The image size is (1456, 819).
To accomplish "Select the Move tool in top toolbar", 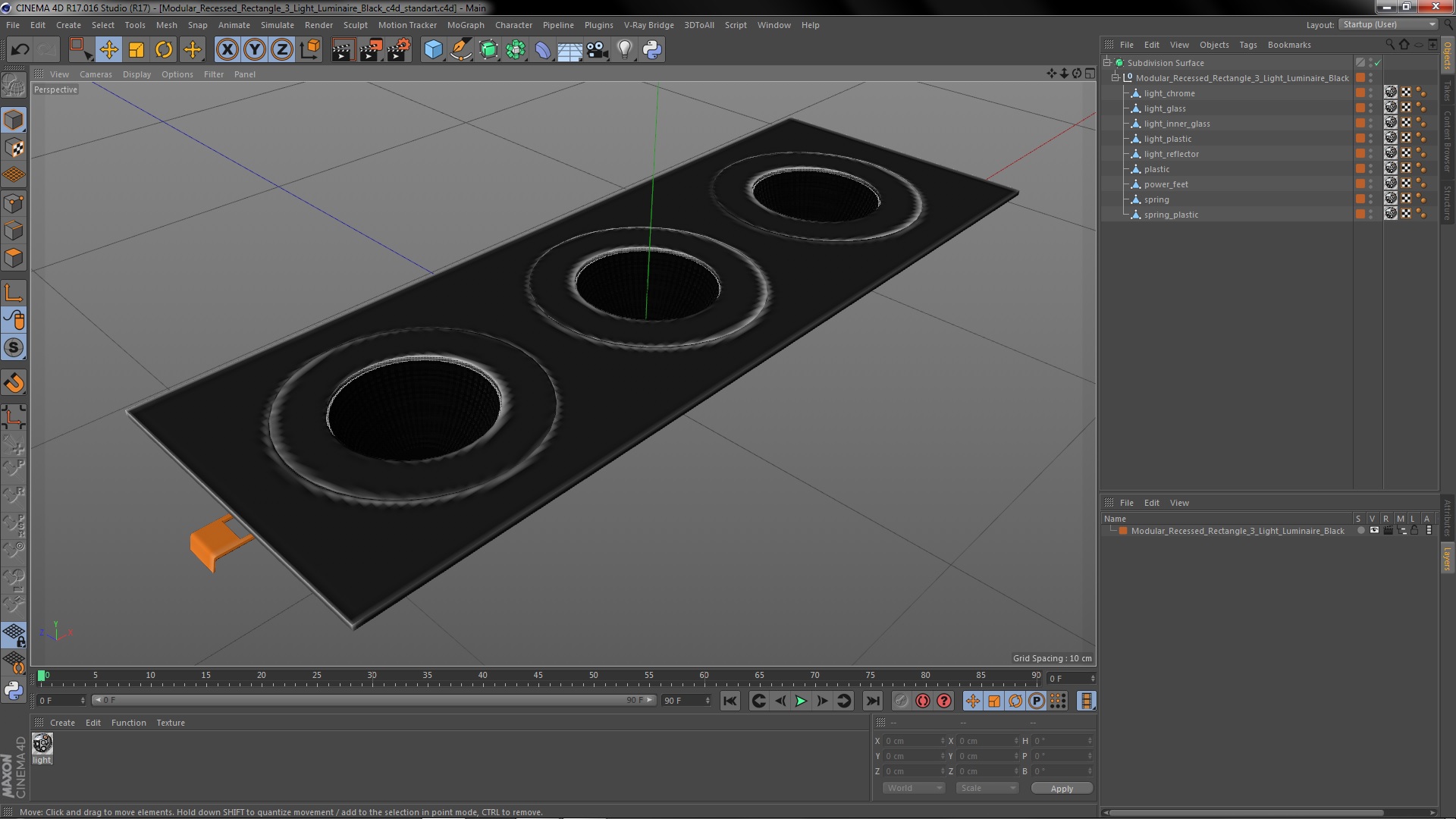I will [108, 50].
